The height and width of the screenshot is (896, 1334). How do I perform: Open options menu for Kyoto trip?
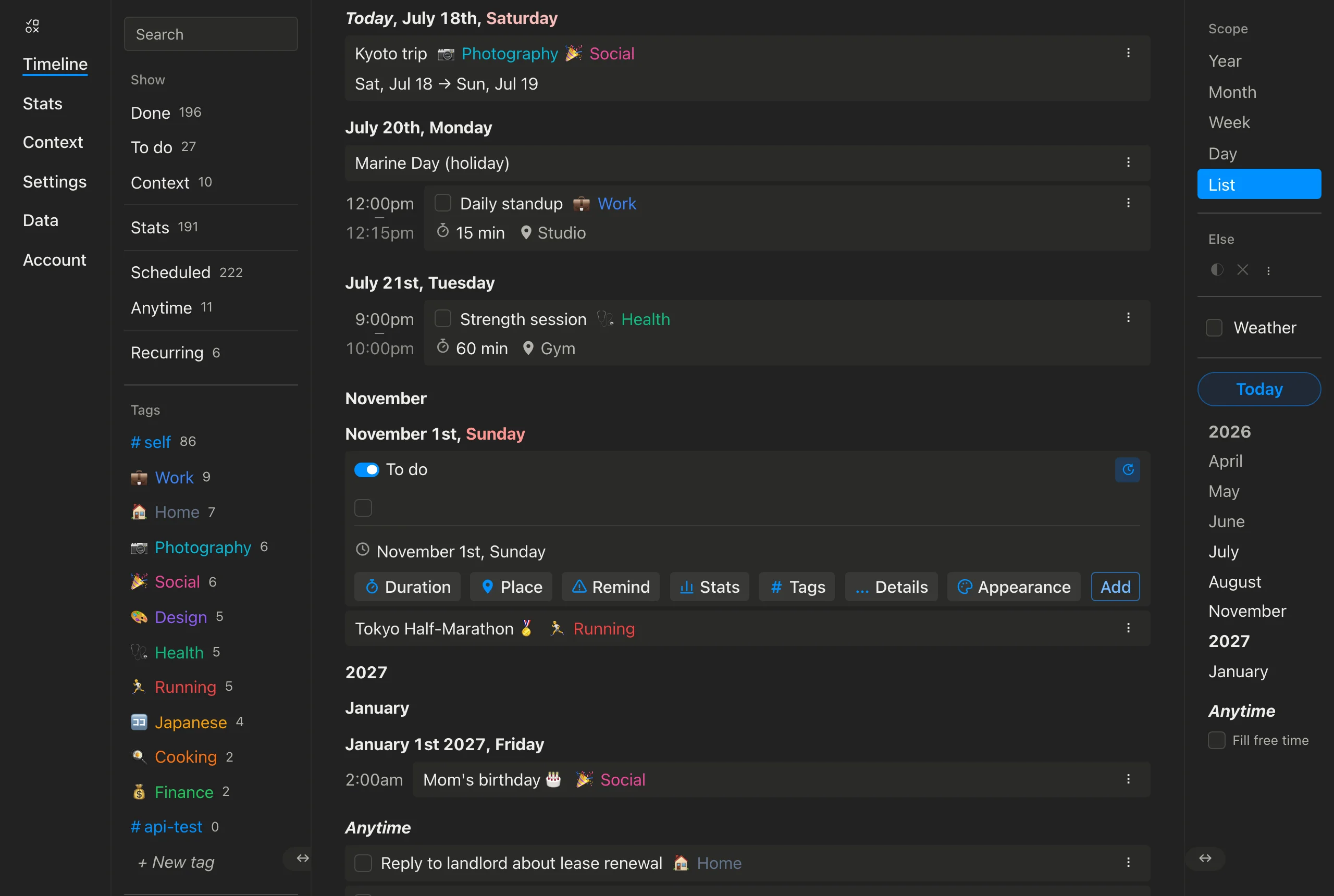1128,53
